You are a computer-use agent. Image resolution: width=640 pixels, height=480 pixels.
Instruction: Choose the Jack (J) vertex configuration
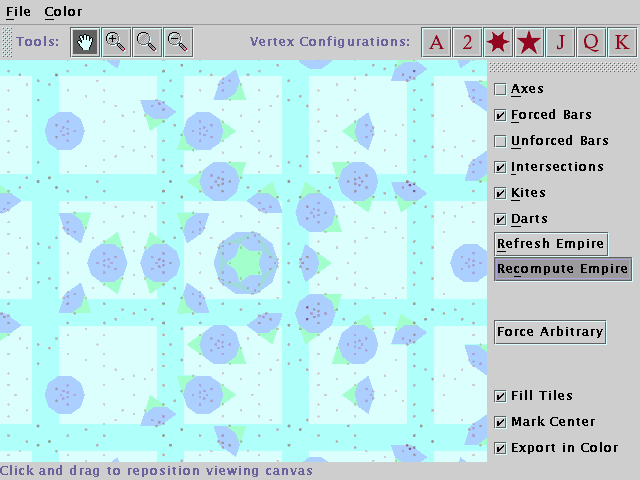pos(560,42)
